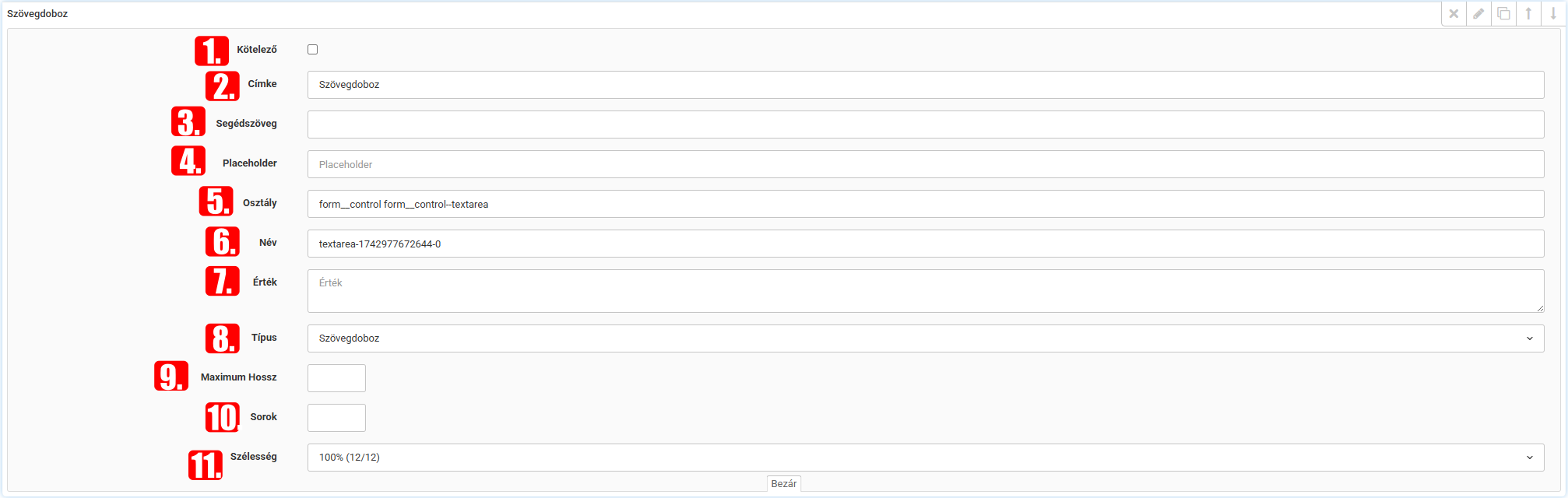Move the field down with down arrow
Viewport: 1568px width, 498px height.
pos(1553,14)
